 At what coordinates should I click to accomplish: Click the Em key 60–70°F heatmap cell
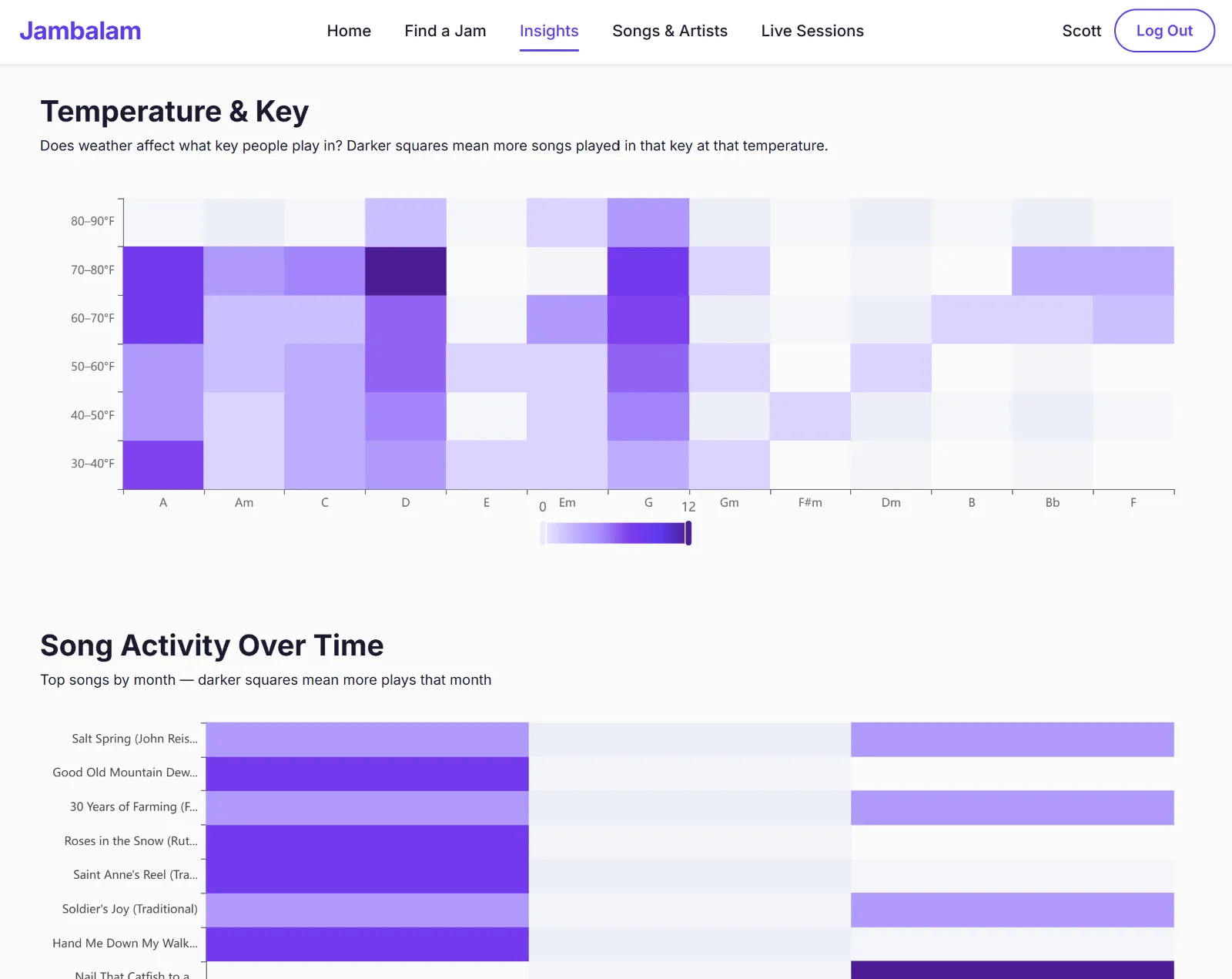tap(567, 320)
